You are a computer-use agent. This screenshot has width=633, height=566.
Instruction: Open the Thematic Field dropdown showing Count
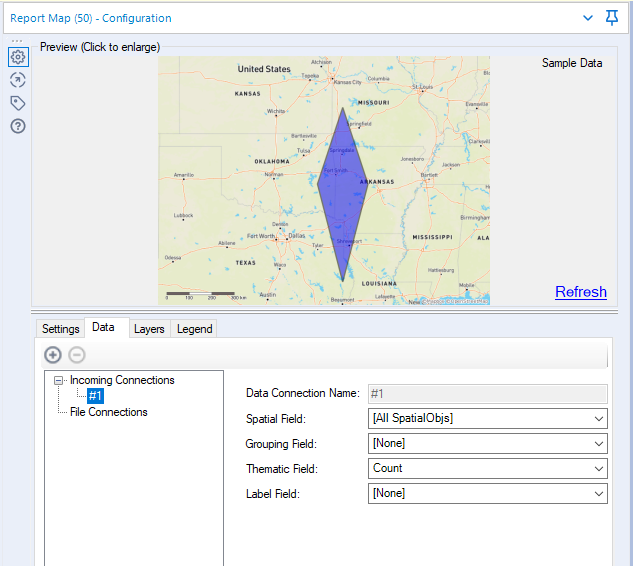(487, 468)
